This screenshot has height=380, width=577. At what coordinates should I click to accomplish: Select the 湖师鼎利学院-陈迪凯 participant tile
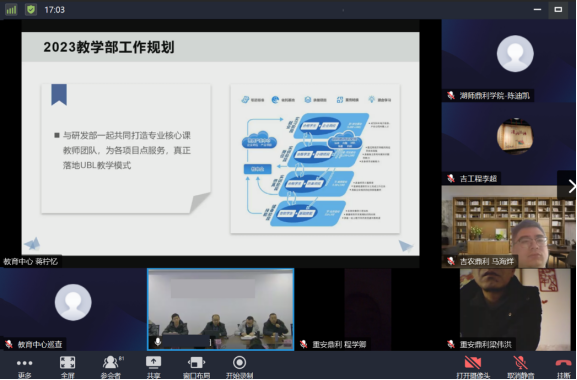(x=508, y=61)
